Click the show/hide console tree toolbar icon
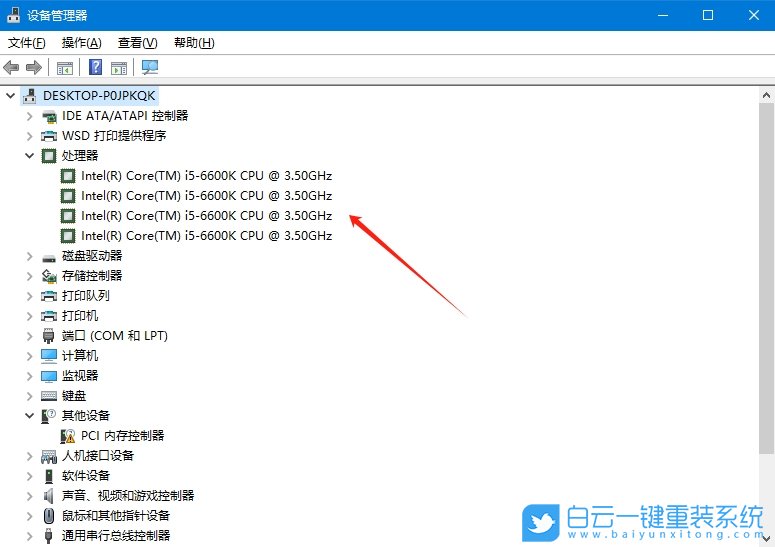Viewport: 775px width, 547px height. [65, 68]
